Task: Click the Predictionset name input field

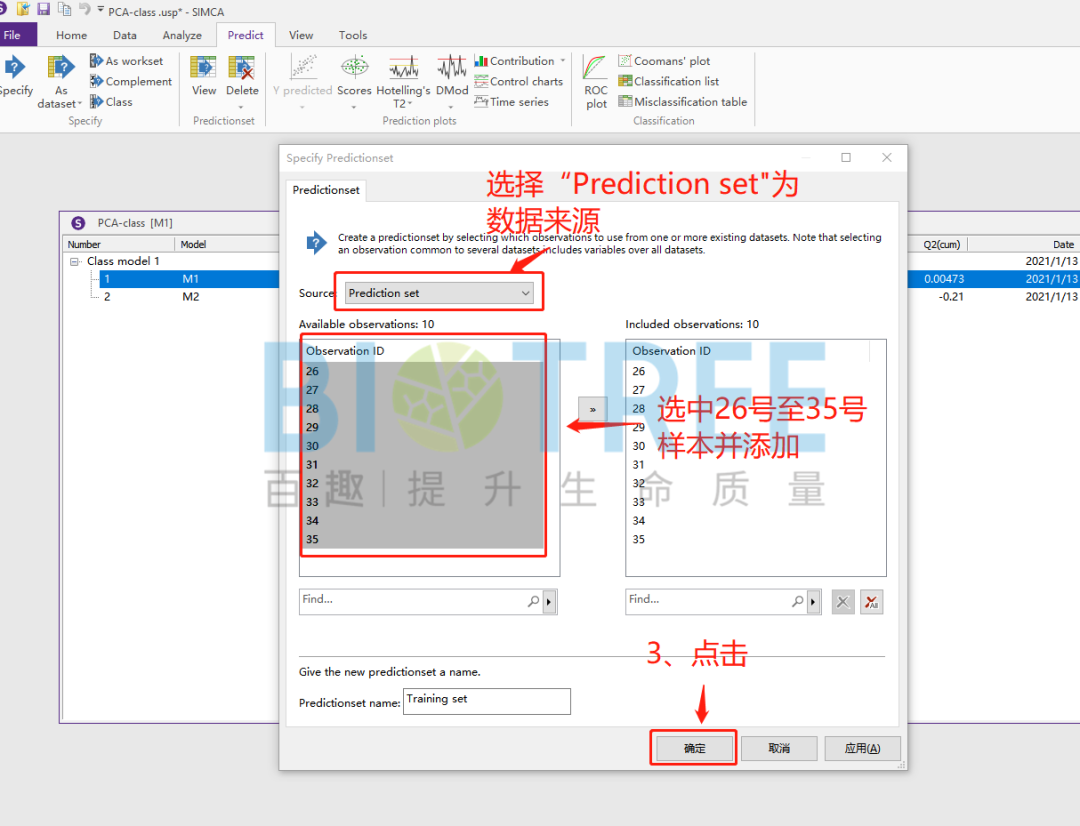Action: 487,700
